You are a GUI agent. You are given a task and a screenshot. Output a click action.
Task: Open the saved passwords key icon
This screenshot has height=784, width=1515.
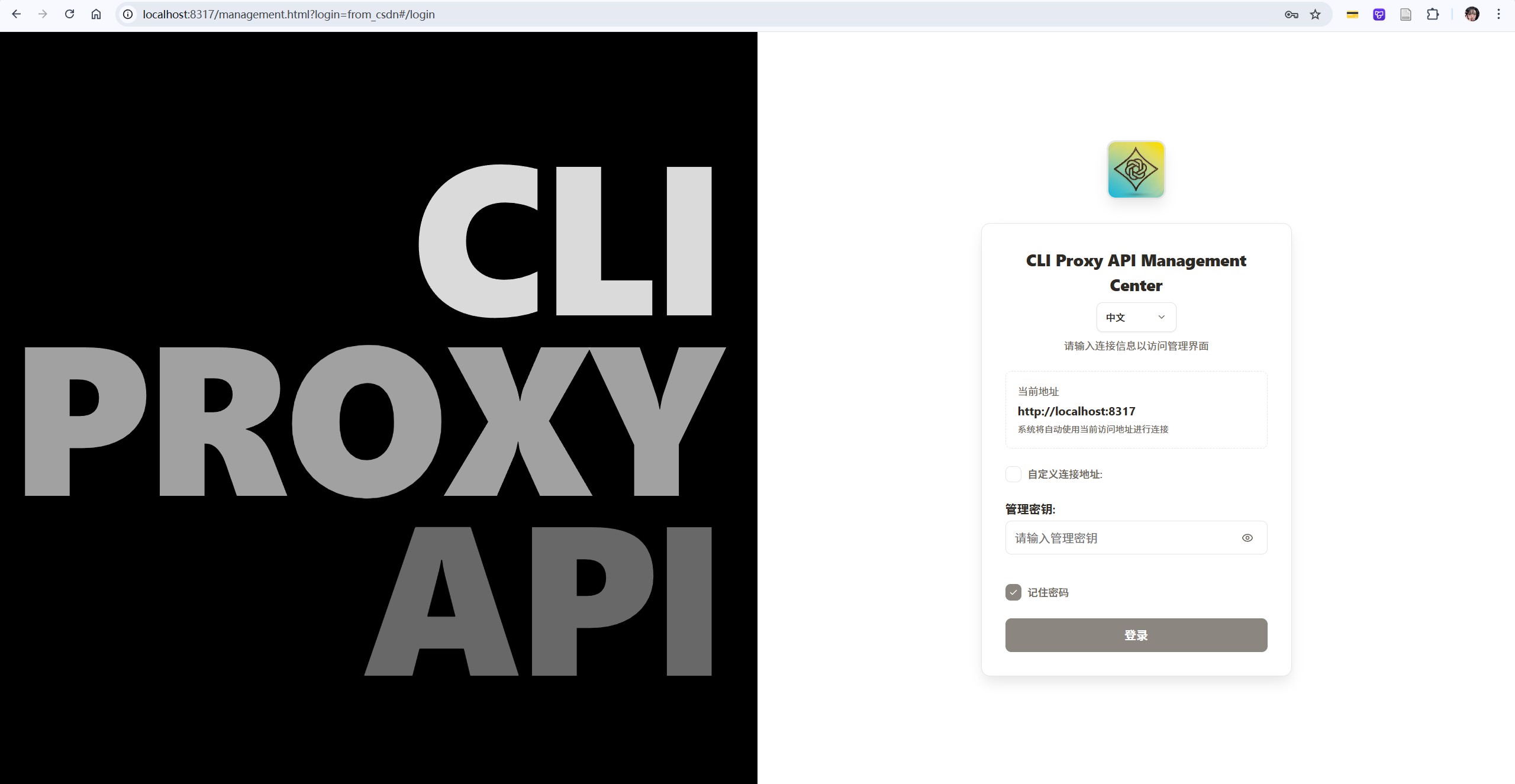click(1291, 14)
